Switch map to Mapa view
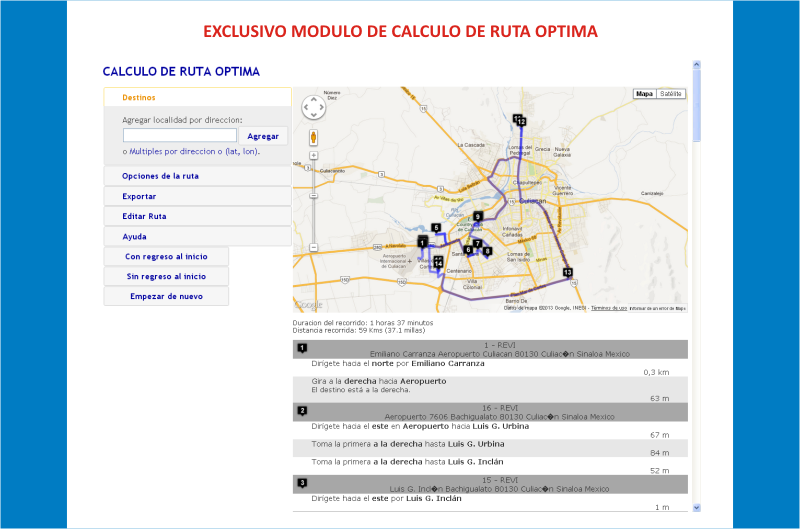Viewport: 800px width, 529px height. (645, 94)
